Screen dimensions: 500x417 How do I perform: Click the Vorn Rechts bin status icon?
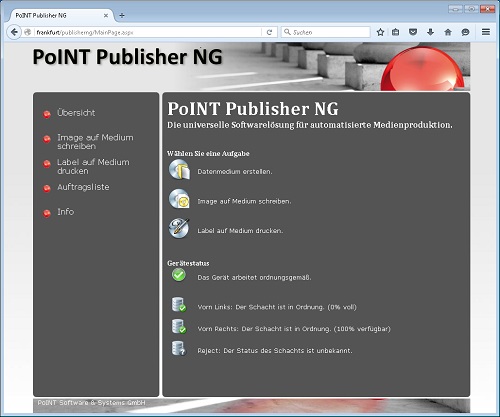[179, 326]
